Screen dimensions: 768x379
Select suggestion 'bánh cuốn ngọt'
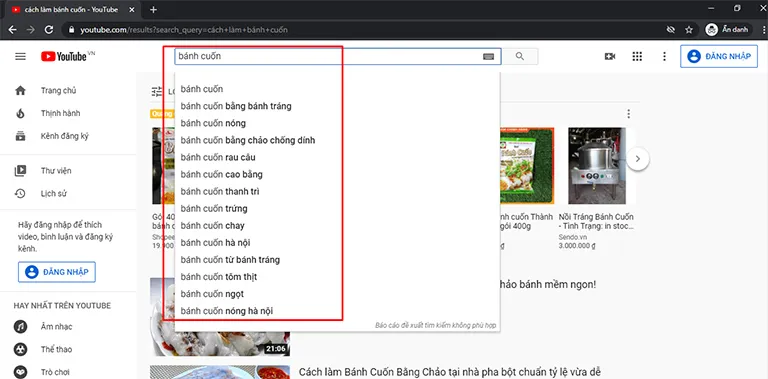click(337, 294)
